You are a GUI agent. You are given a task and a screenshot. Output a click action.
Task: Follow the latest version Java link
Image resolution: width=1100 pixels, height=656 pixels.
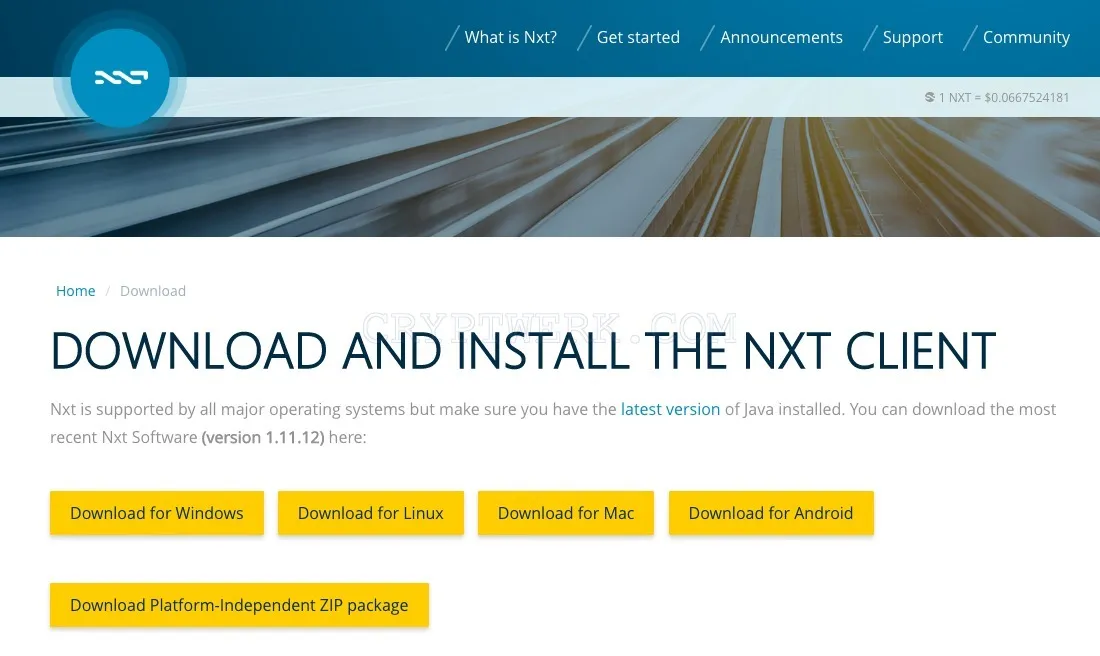click(670, 409)
